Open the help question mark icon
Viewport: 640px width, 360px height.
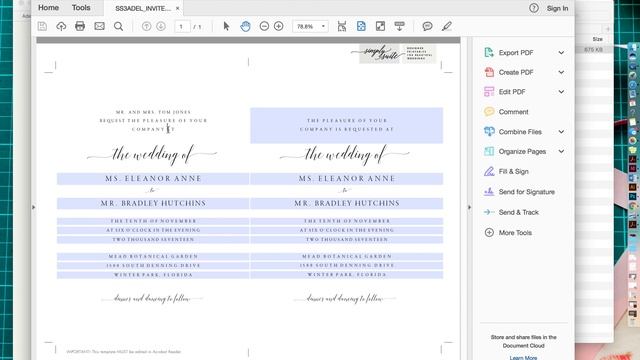534,8
